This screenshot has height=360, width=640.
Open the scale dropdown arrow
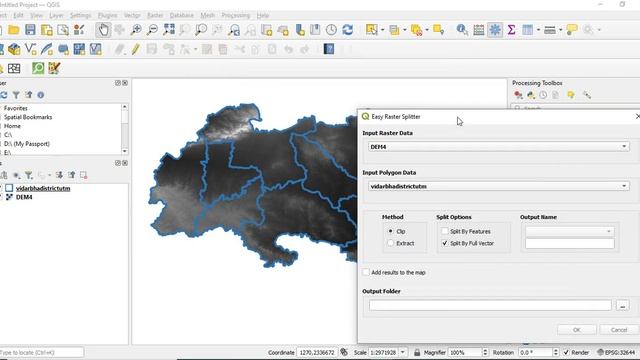(402, 352)
